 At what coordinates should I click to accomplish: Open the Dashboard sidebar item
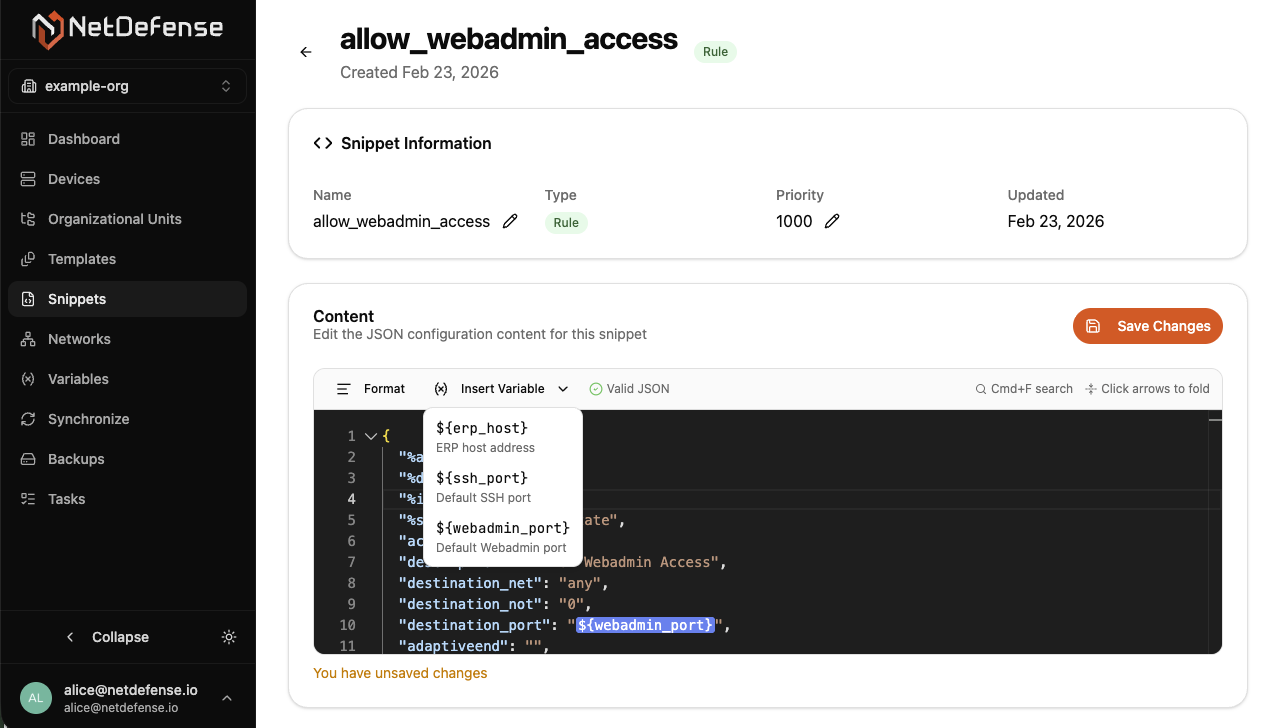coord(84,139)
